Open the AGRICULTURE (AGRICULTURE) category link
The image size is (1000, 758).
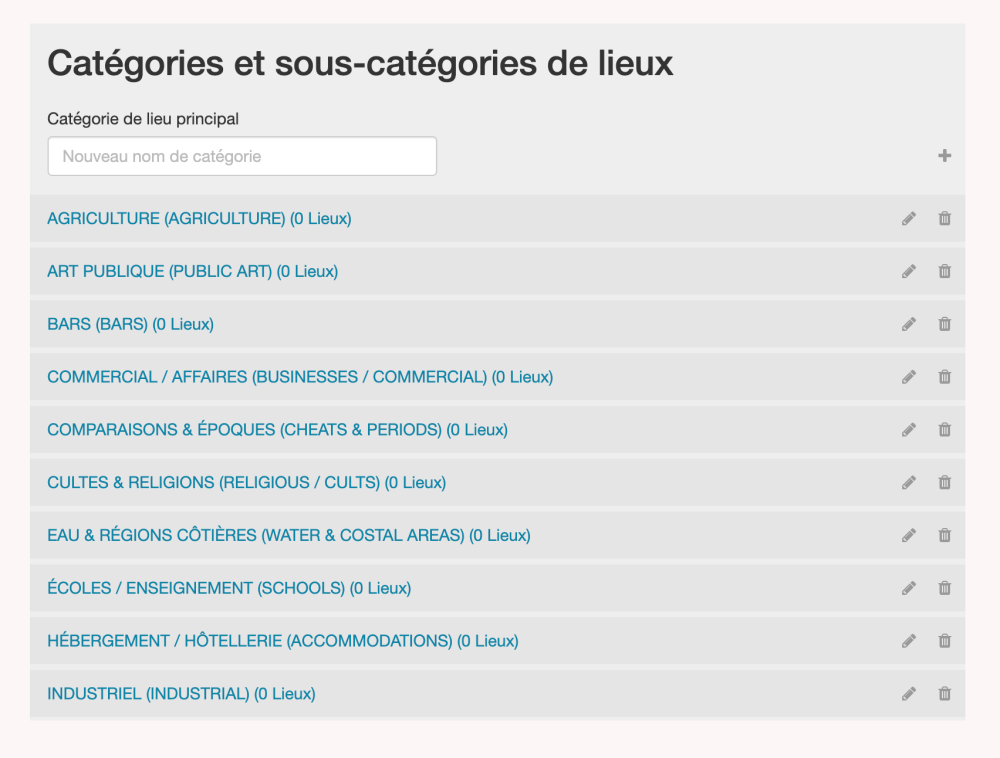pos(199,218)
